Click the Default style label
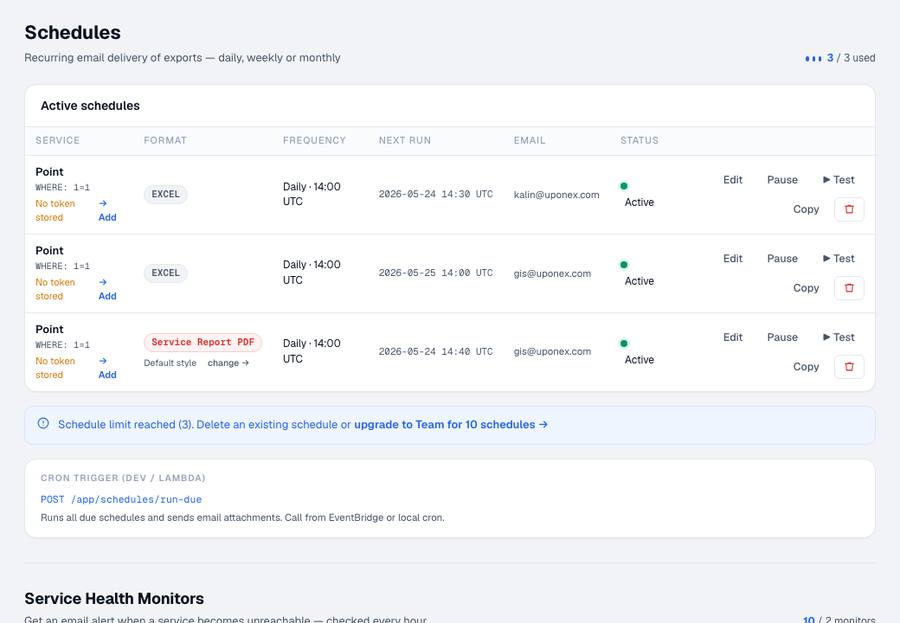Image resolution: width=900 pixels, height=623 pixels. pyautogui.click(x=170, y=363)
